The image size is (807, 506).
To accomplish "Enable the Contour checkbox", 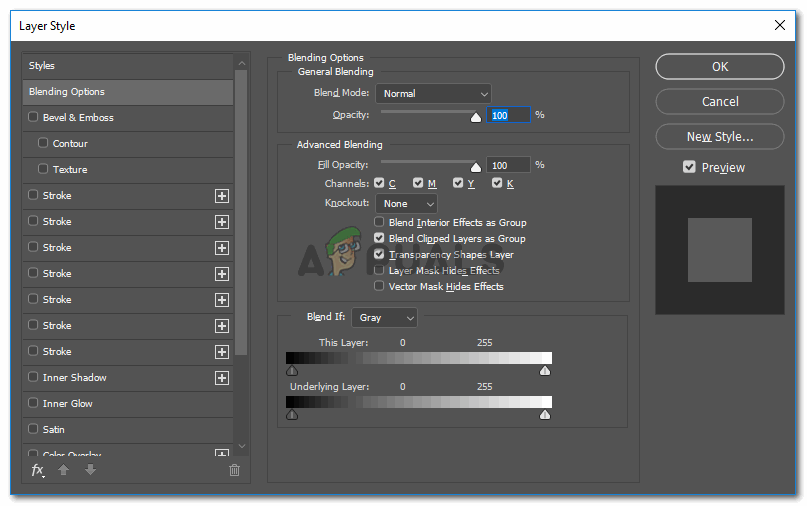I will (x=43, y=143).
